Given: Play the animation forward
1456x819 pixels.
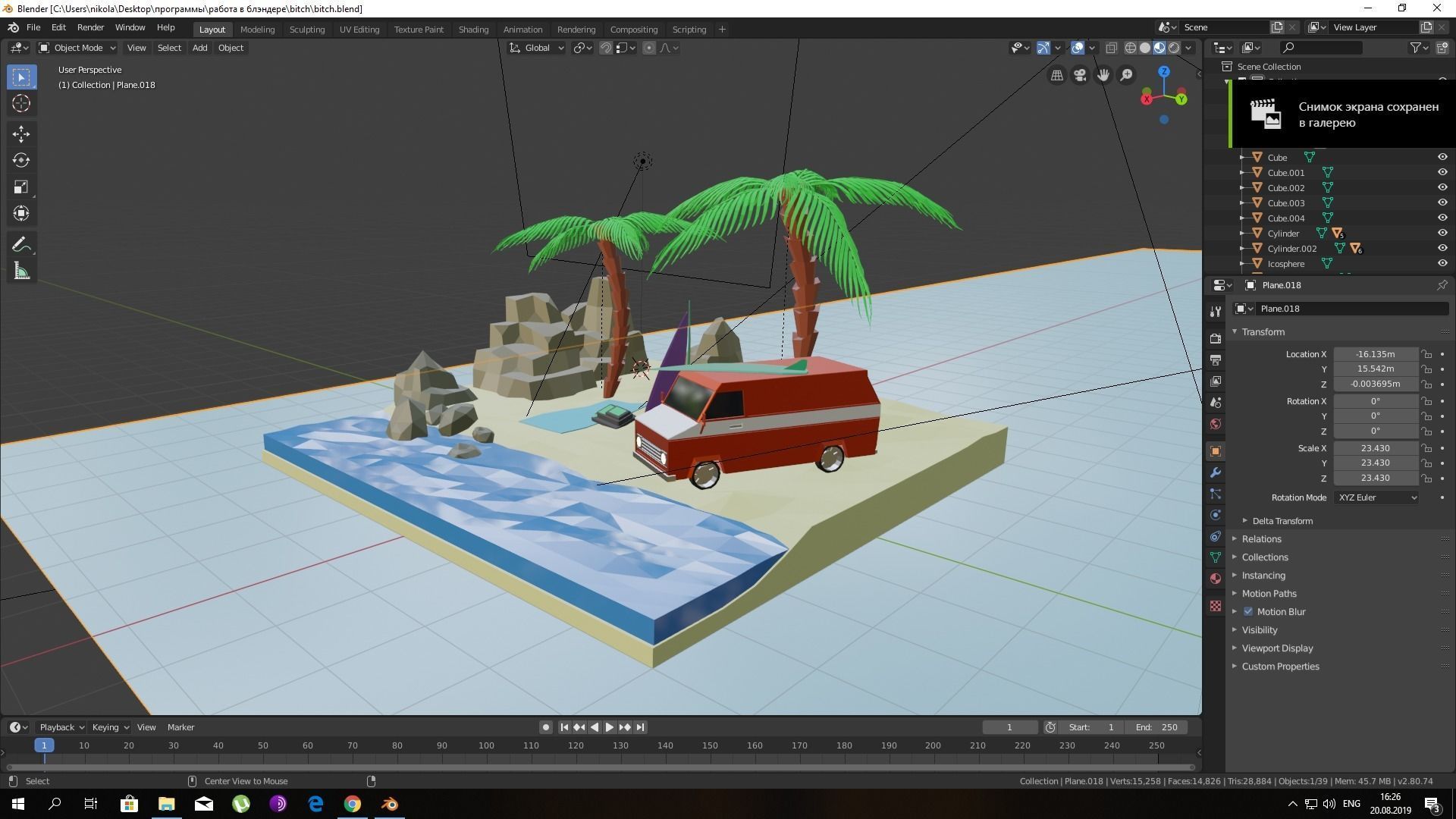Looking at the screenshot, I should point(609,727).
